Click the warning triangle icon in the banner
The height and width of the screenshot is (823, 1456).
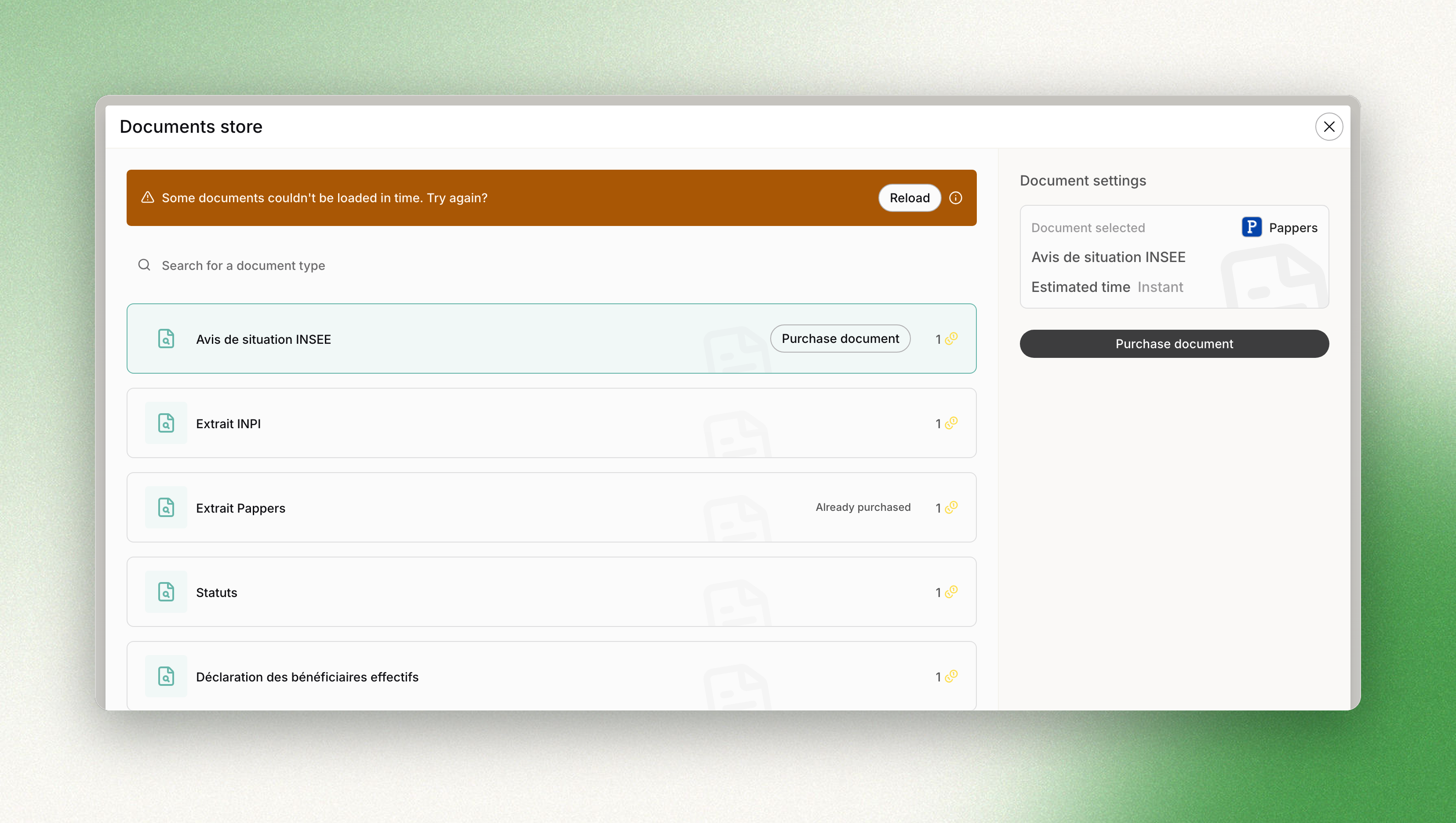click(148, 197)
